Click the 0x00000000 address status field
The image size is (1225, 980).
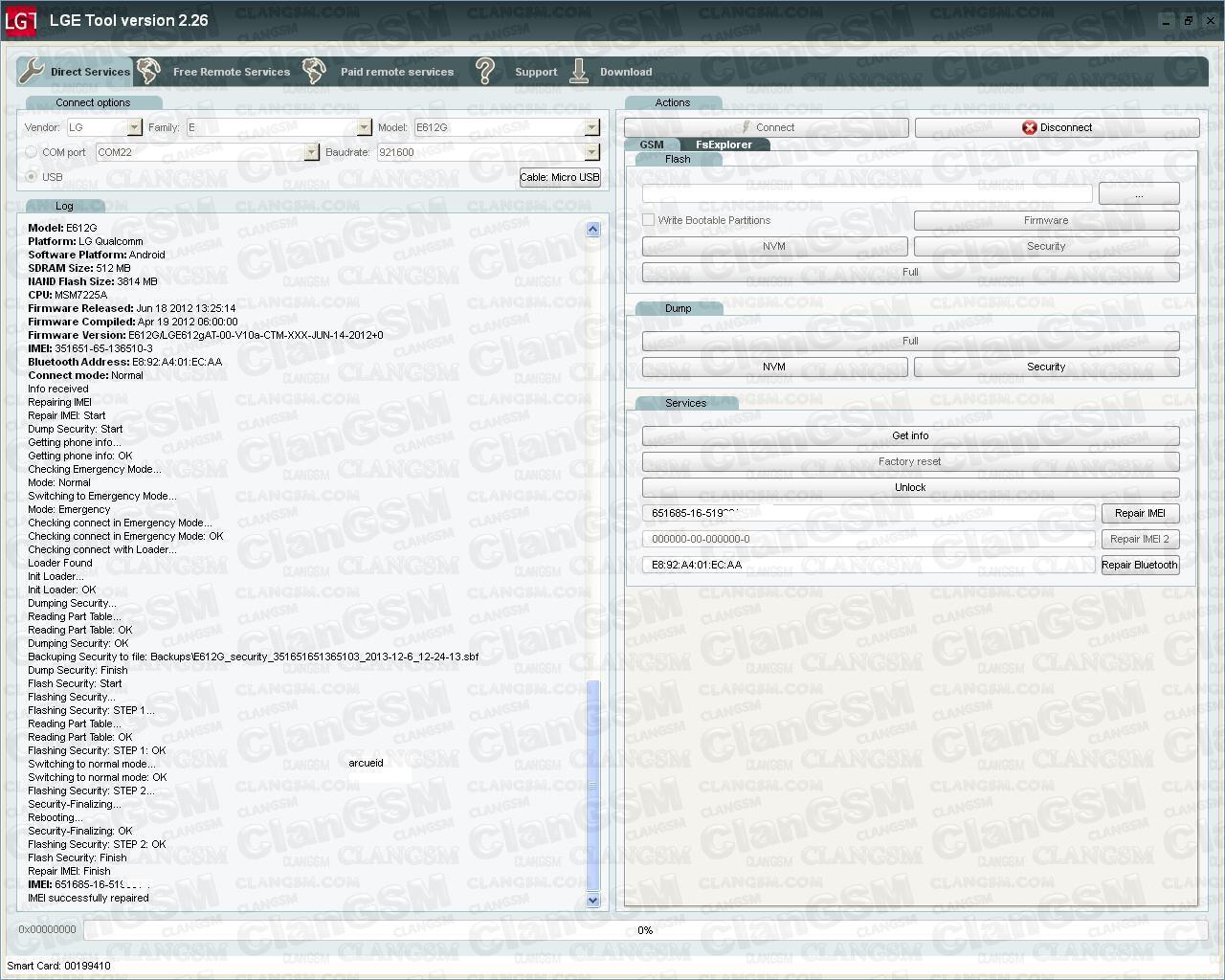pos(47,929)
